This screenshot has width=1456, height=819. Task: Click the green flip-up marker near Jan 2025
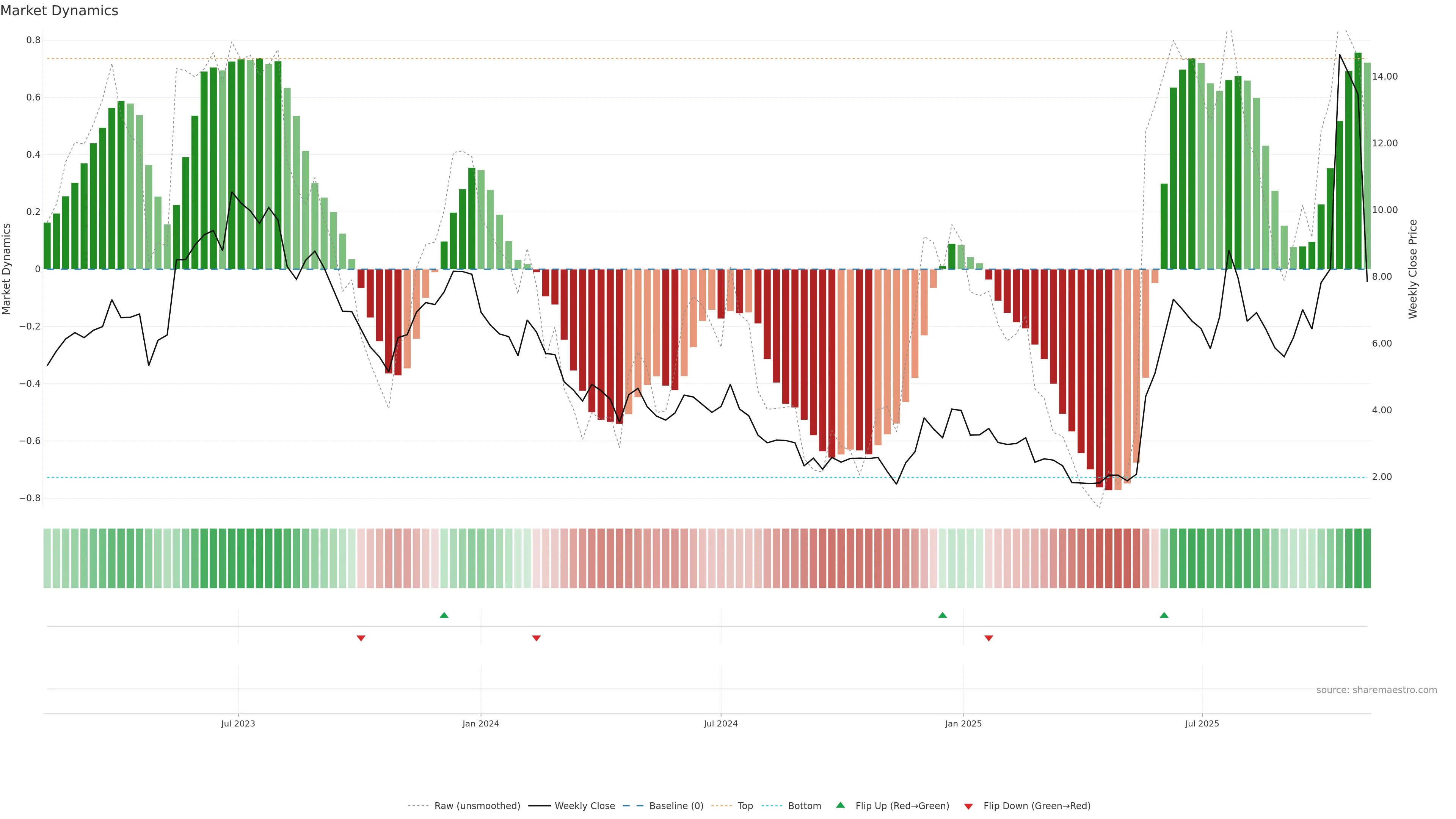click(942, 615)
